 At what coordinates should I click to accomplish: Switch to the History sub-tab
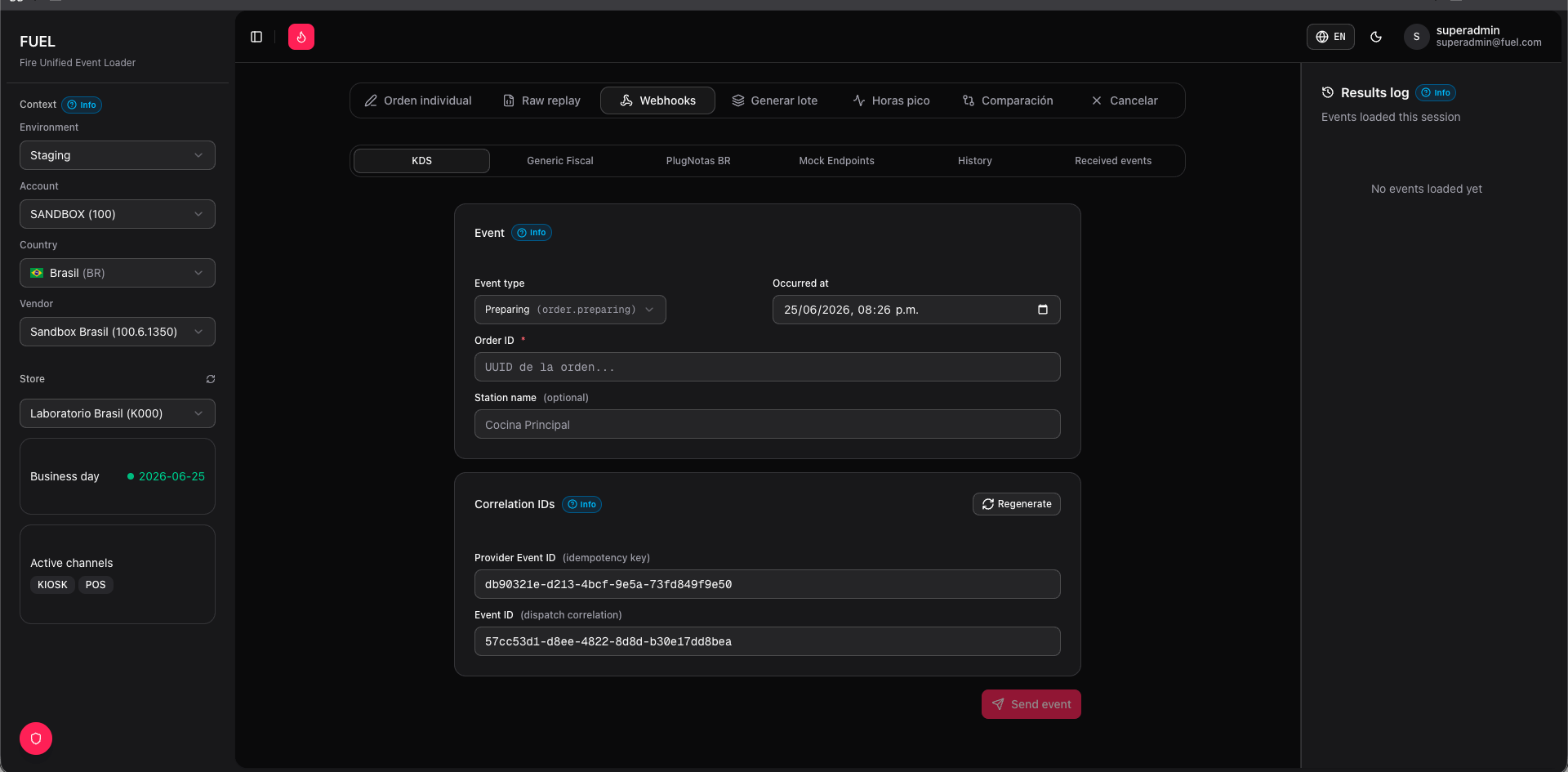point(975,161)
